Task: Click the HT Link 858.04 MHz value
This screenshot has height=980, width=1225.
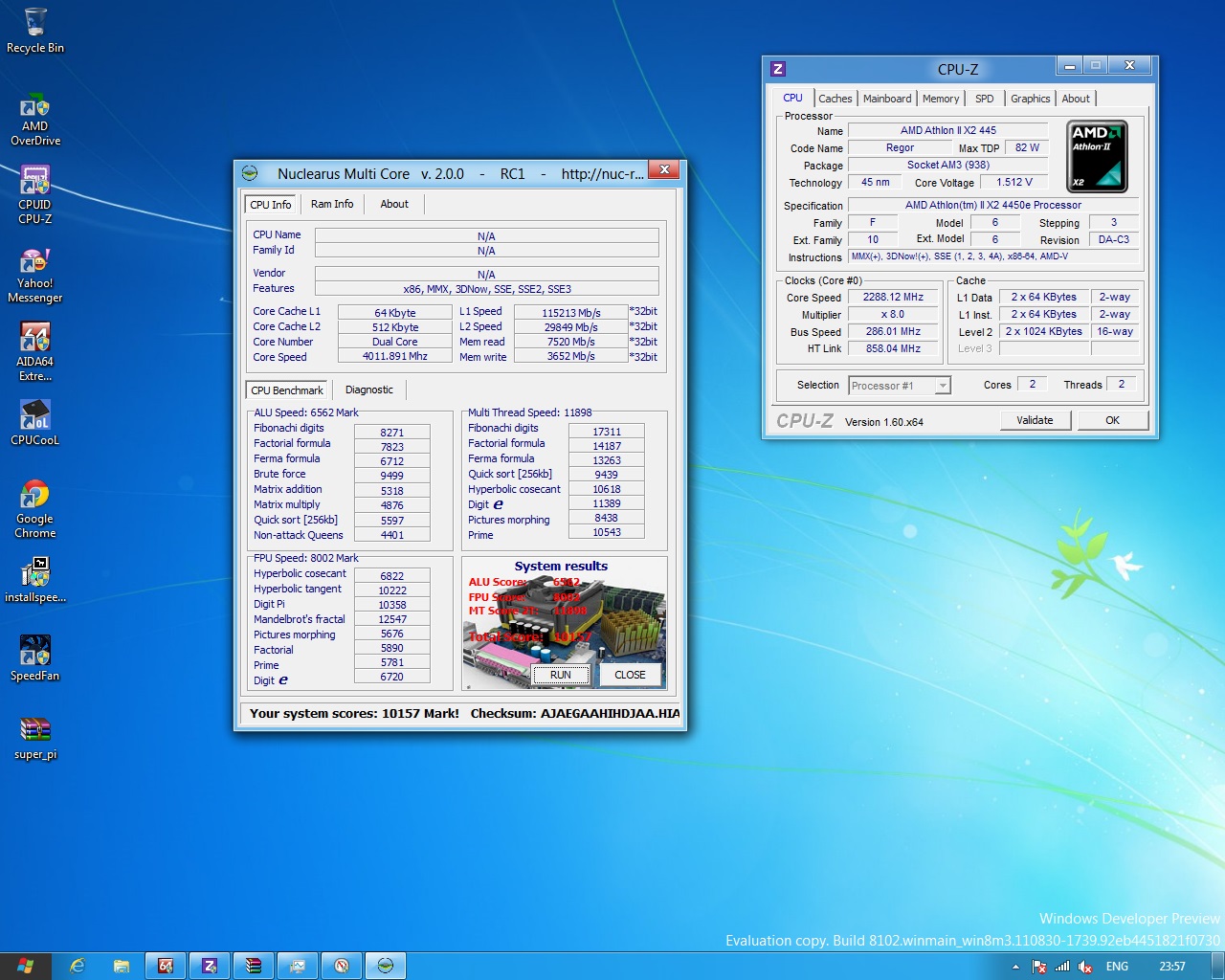Action: [x=893, y=349]
